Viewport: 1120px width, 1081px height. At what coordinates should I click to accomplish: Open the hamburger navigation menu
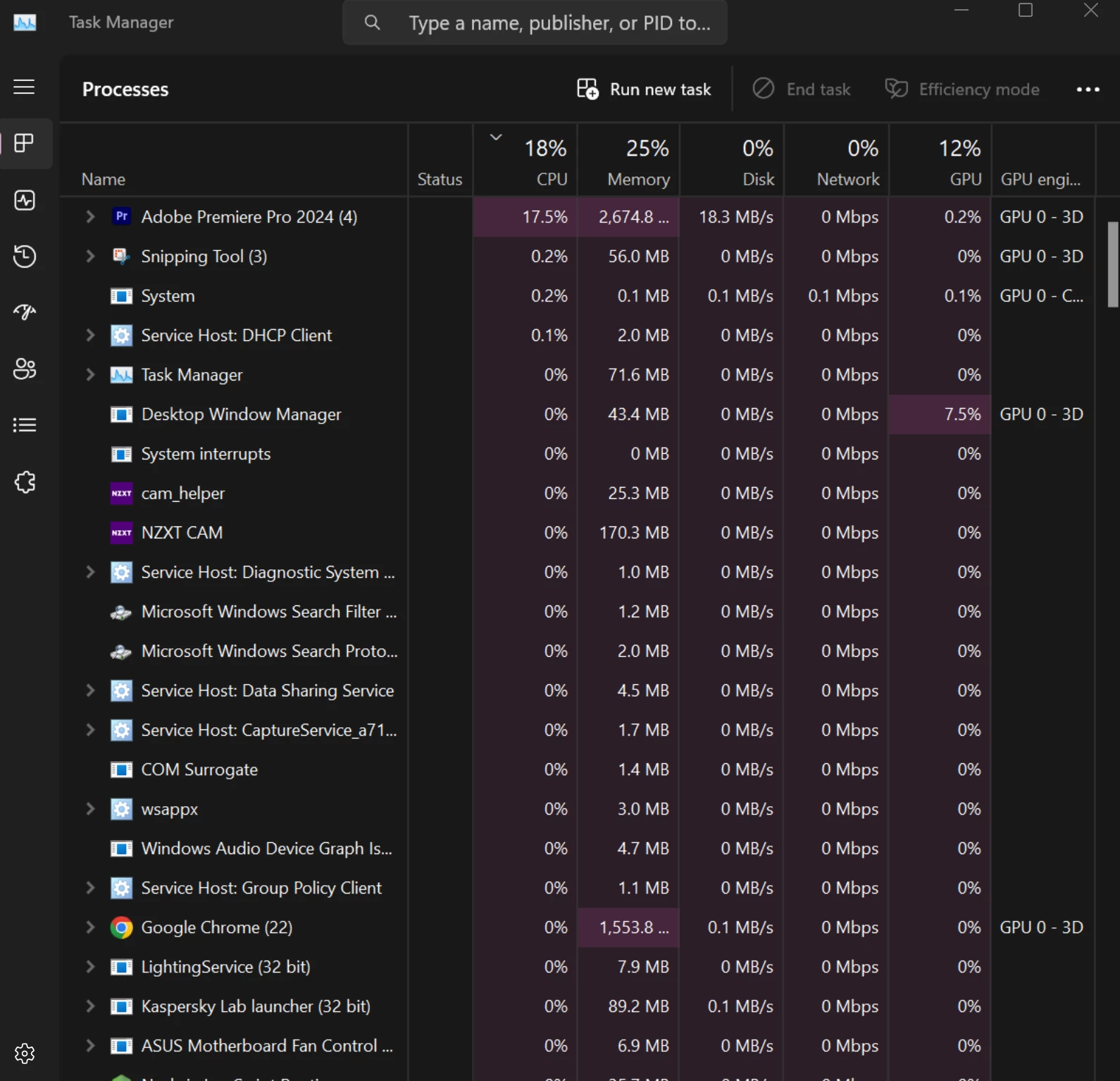(24, 87)
